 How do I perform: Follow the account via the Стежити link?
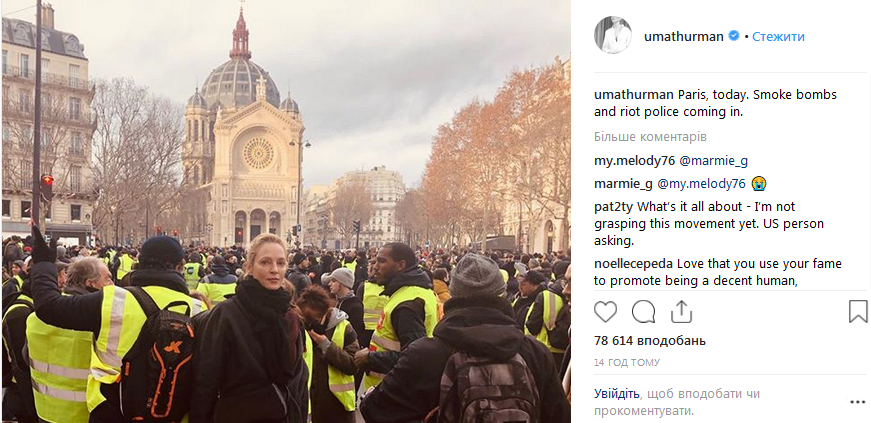[778, 36]
